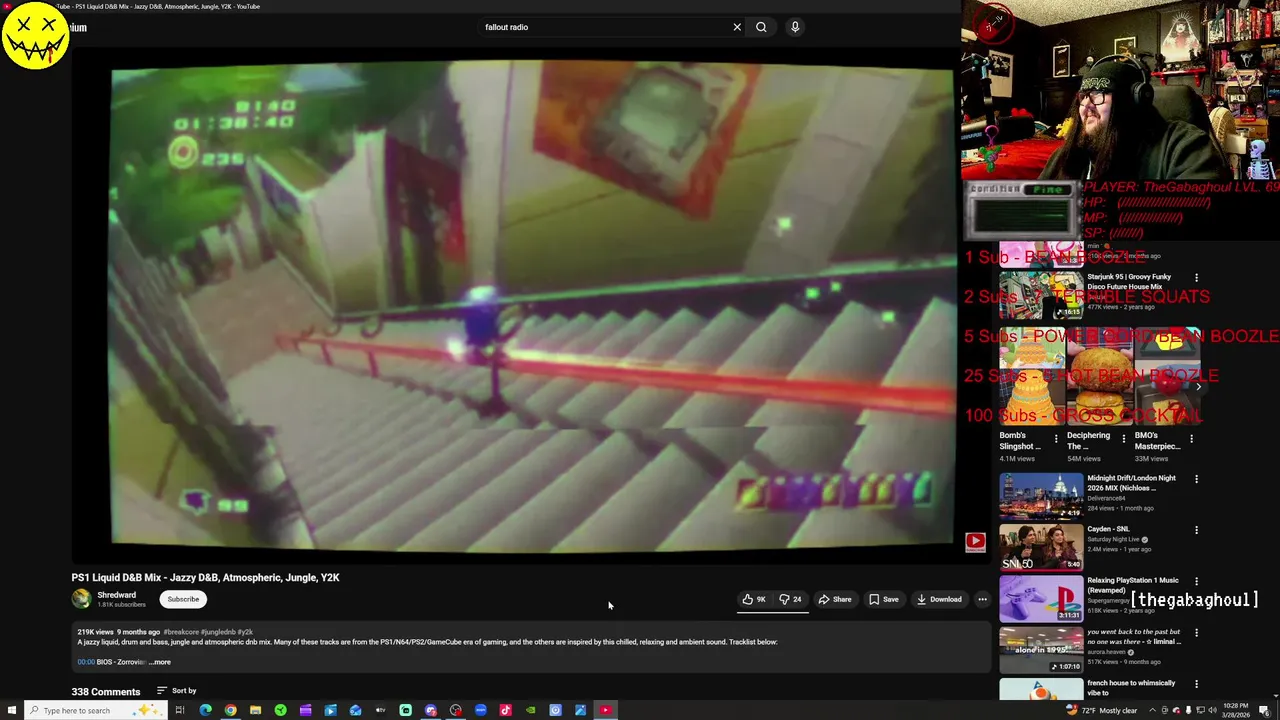This screenshot has width=1280, height=720.
Task: Open NVIDIA app in the taskbar
Action: [x=530, y=710]
